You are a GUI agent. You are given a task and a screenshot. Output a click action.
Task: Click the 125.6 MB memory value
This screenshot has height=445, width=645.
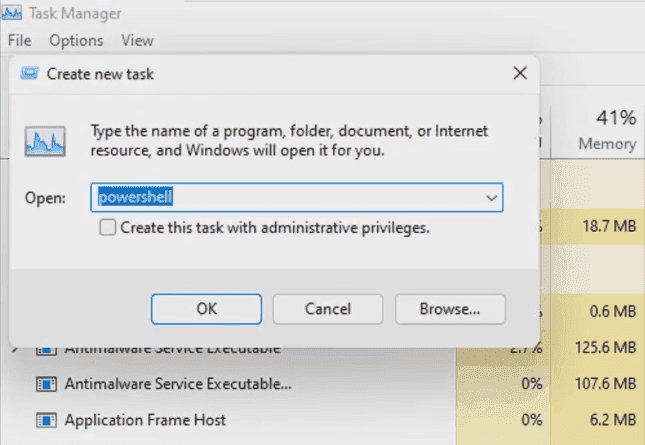pyautogui.click(x=605, y=348)
